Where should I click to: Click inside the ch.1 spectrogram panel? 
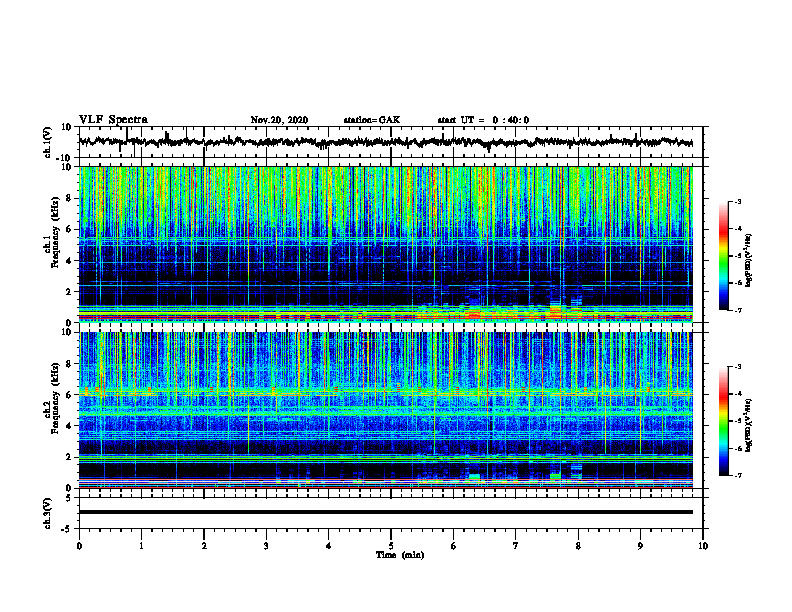386,244
